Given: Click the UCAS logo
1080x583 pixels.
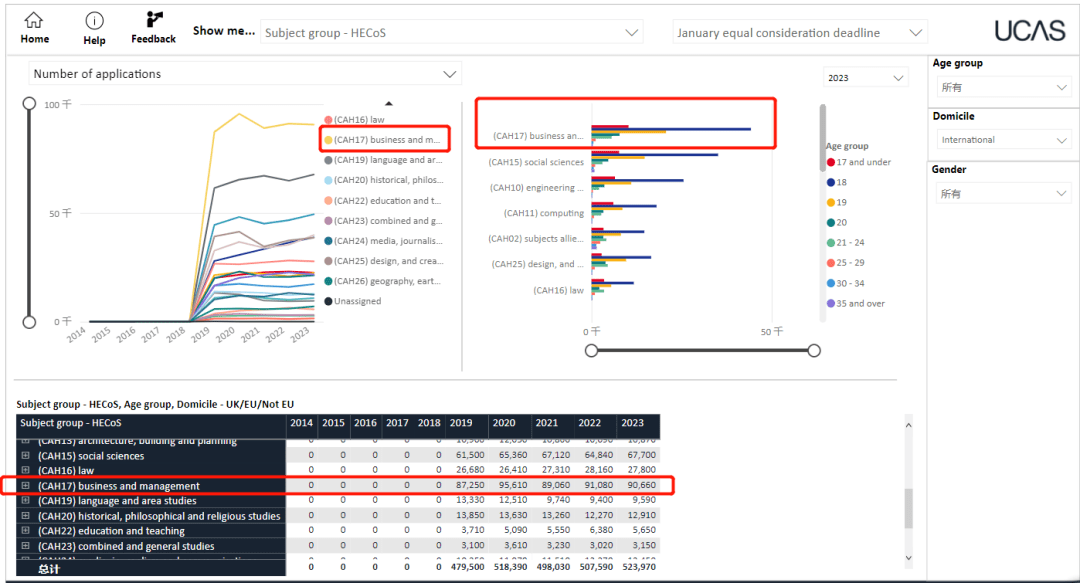Looking at the screenshot, I should (1029, 31).
